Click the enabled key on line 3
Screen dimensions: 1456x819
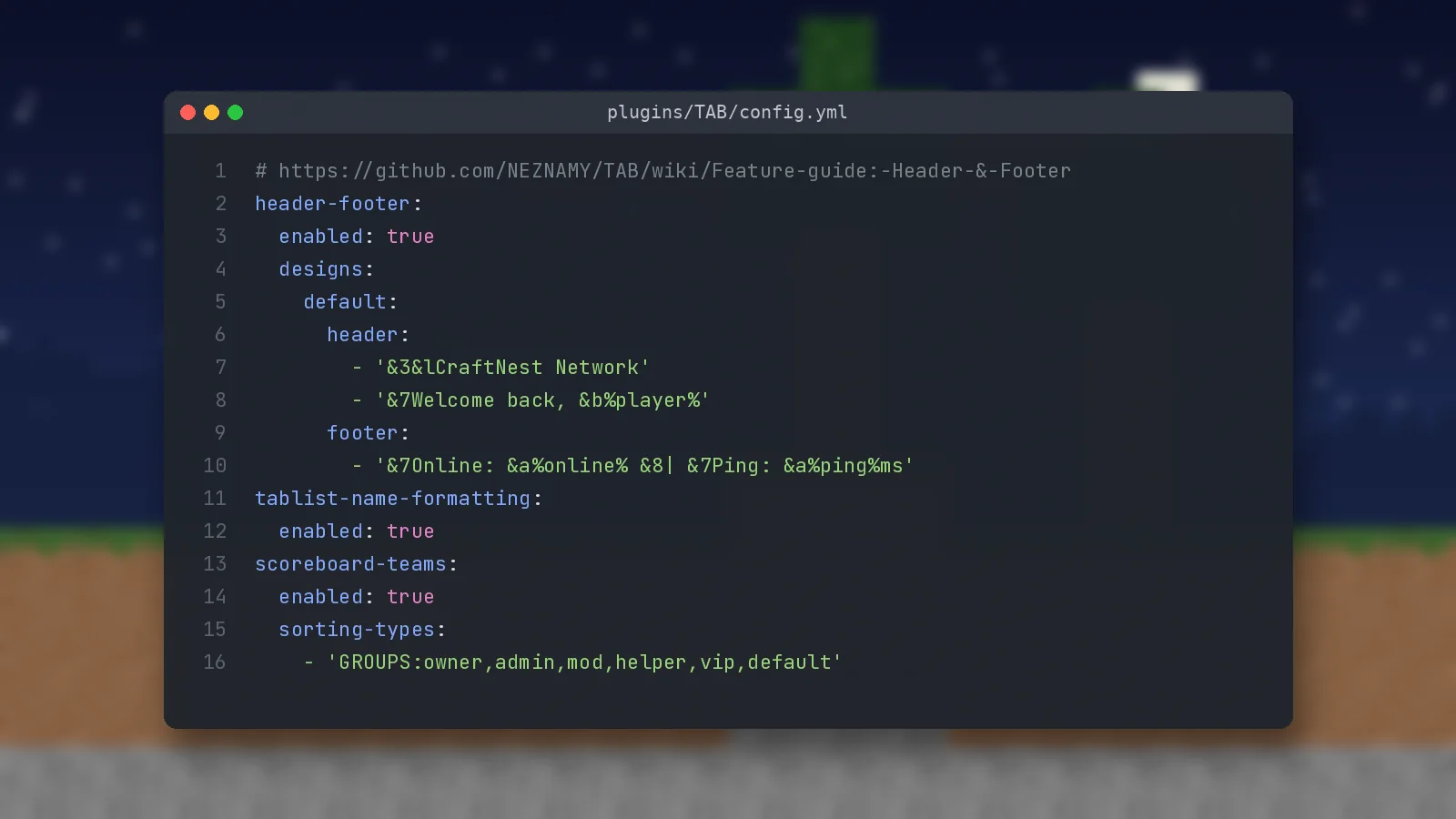coord(320,237)
